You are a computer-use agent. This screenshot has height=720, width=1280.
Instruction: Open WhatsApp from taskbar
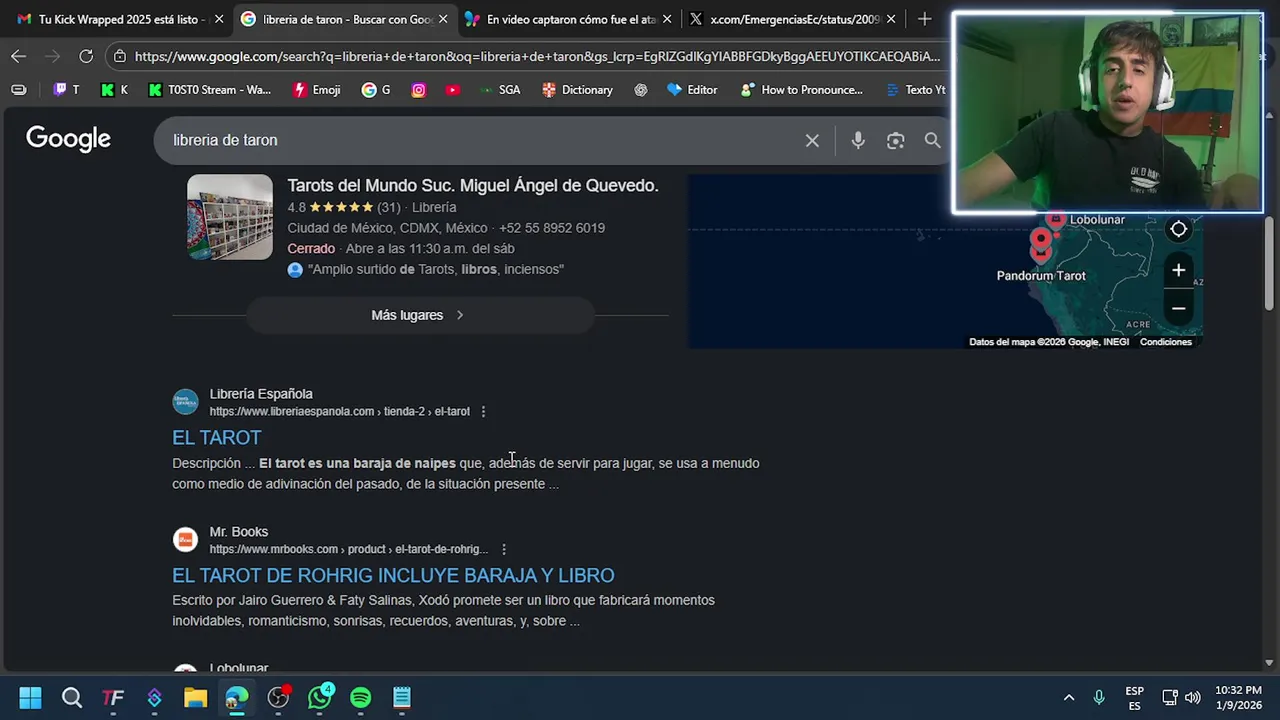[x=319, y=698]
